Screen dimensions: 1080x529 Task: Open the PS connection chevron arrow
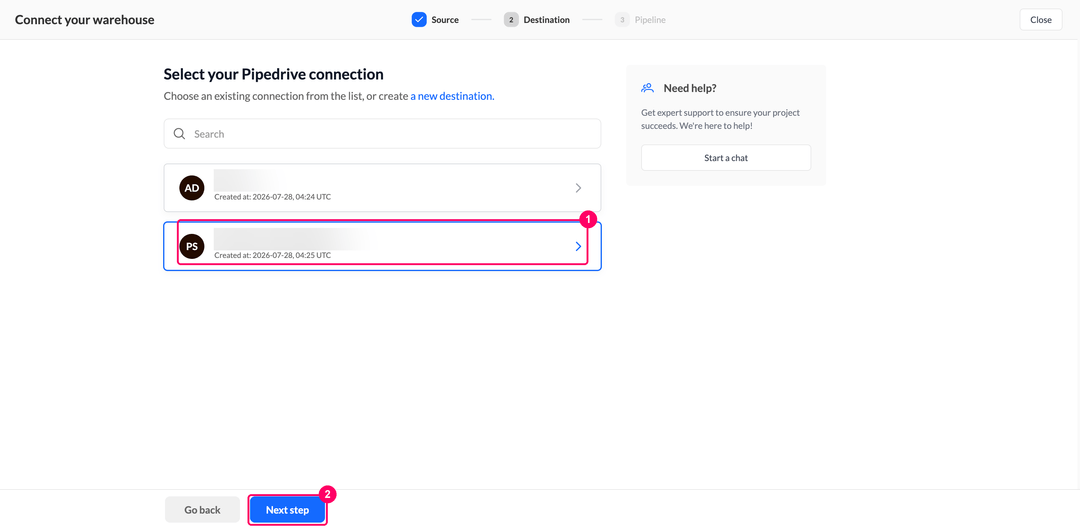578,246
